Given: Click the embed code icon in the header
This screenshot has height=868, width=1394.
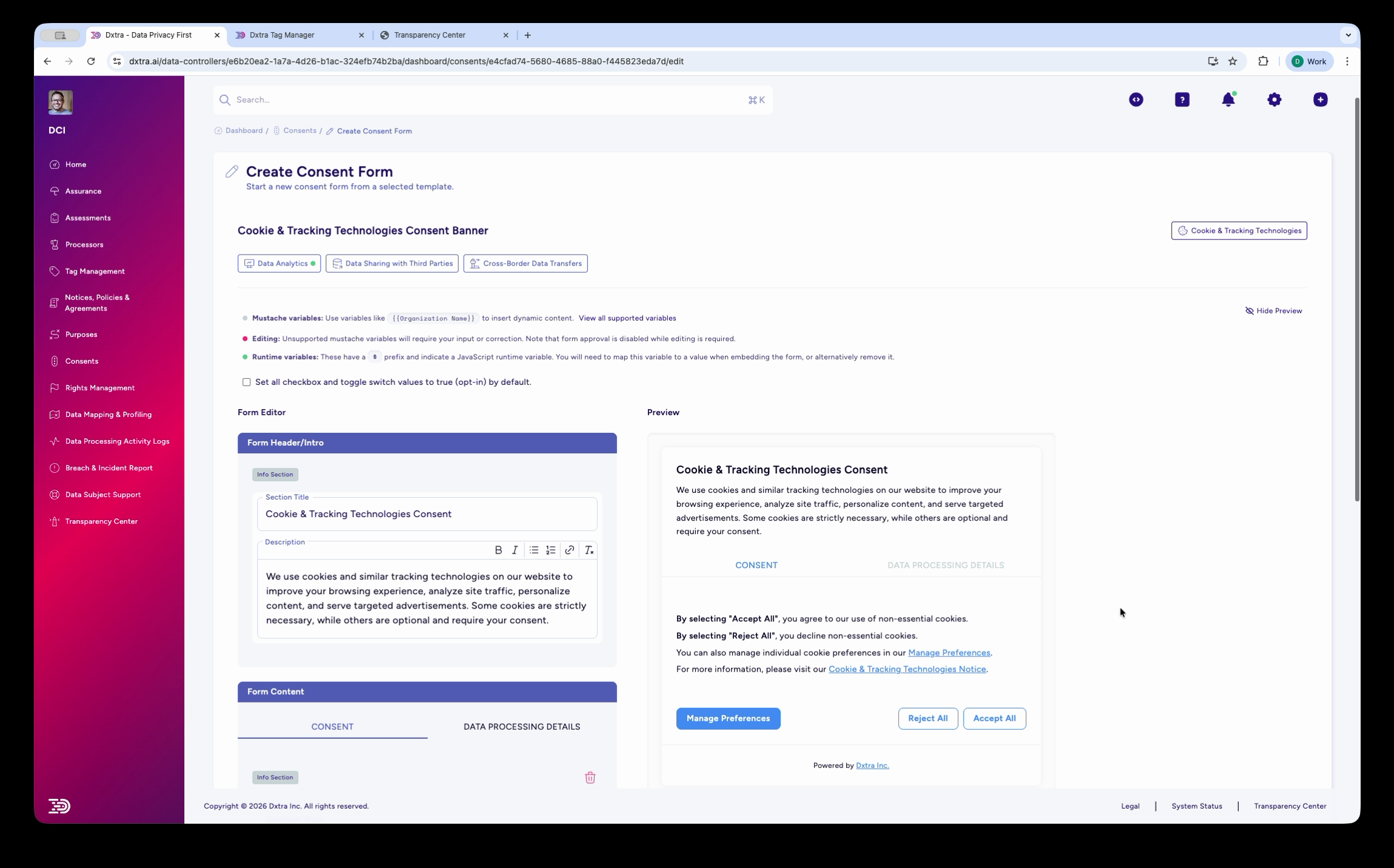Looking at the screenshot, I should [1136, 99].
